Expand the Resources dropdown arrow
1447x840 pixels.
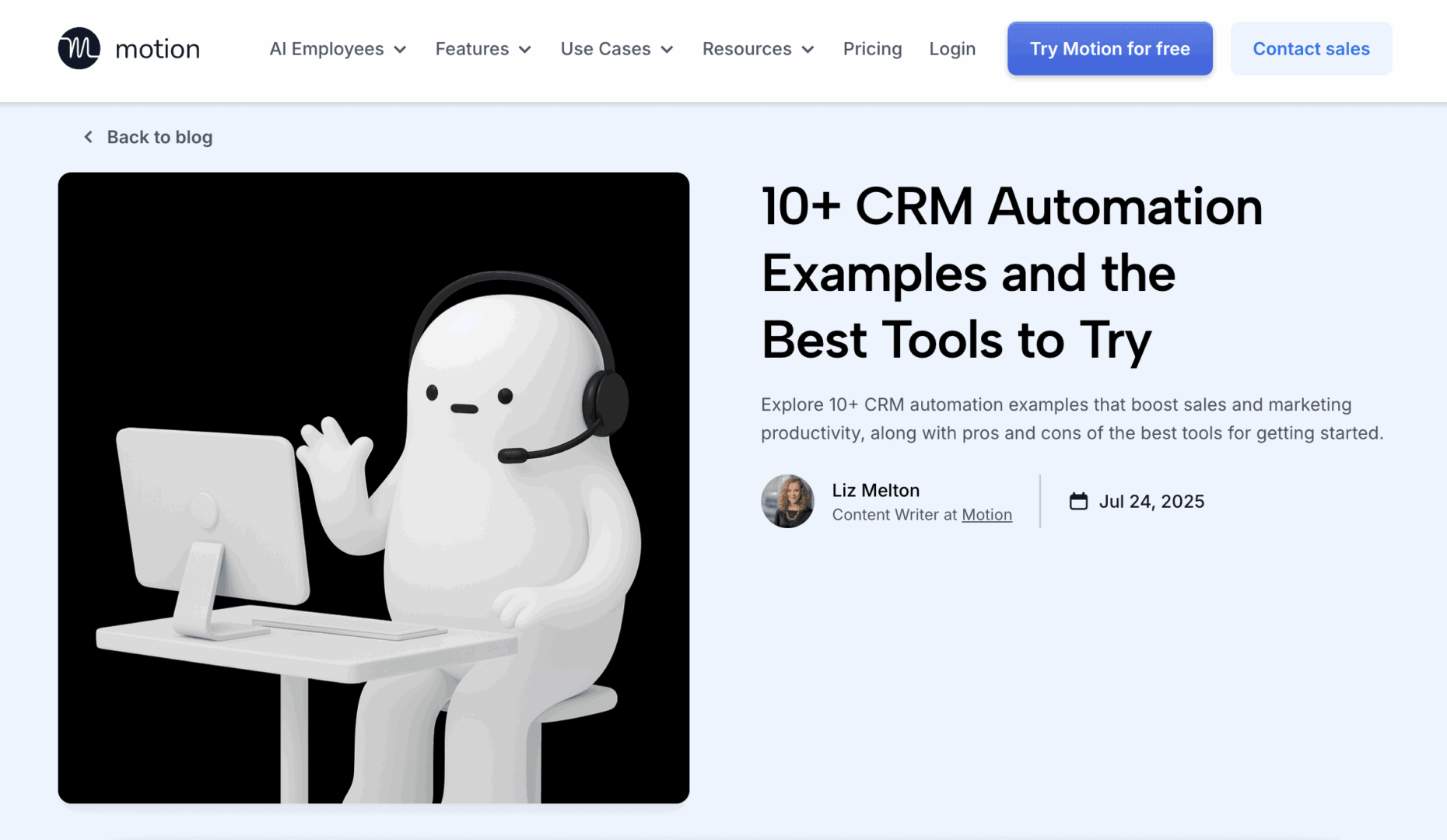point(808,50)
